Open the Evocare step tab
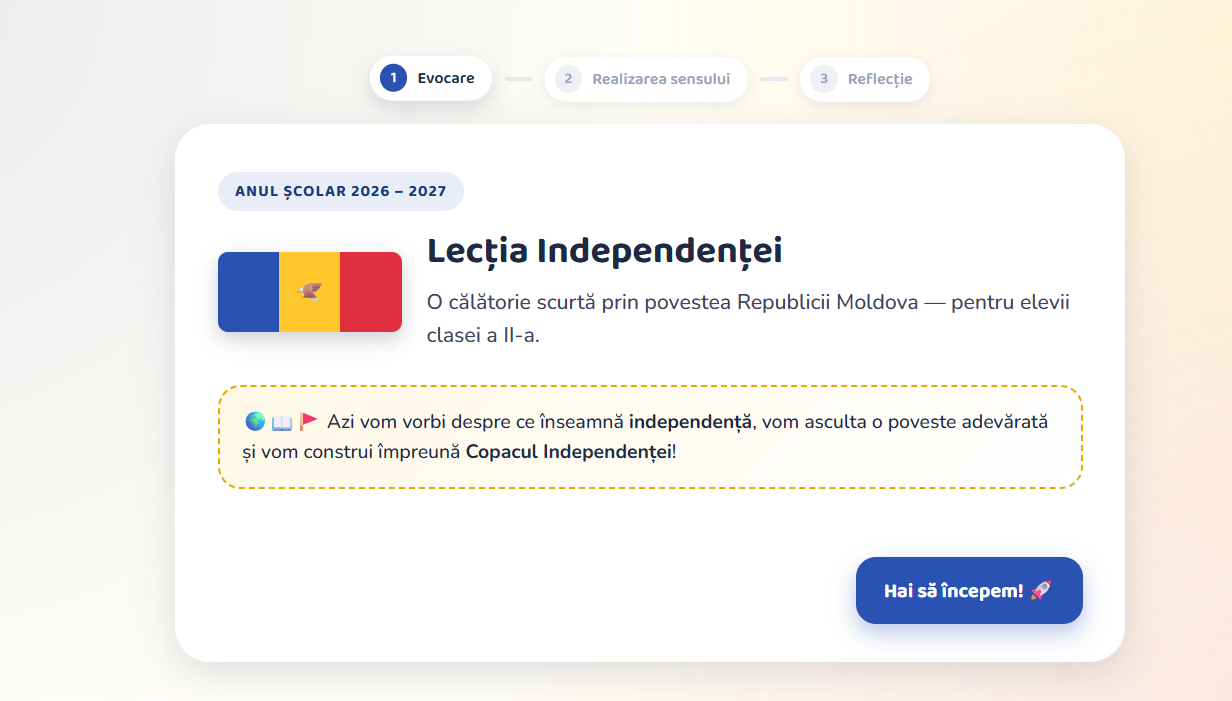 [x=431, y=78]
